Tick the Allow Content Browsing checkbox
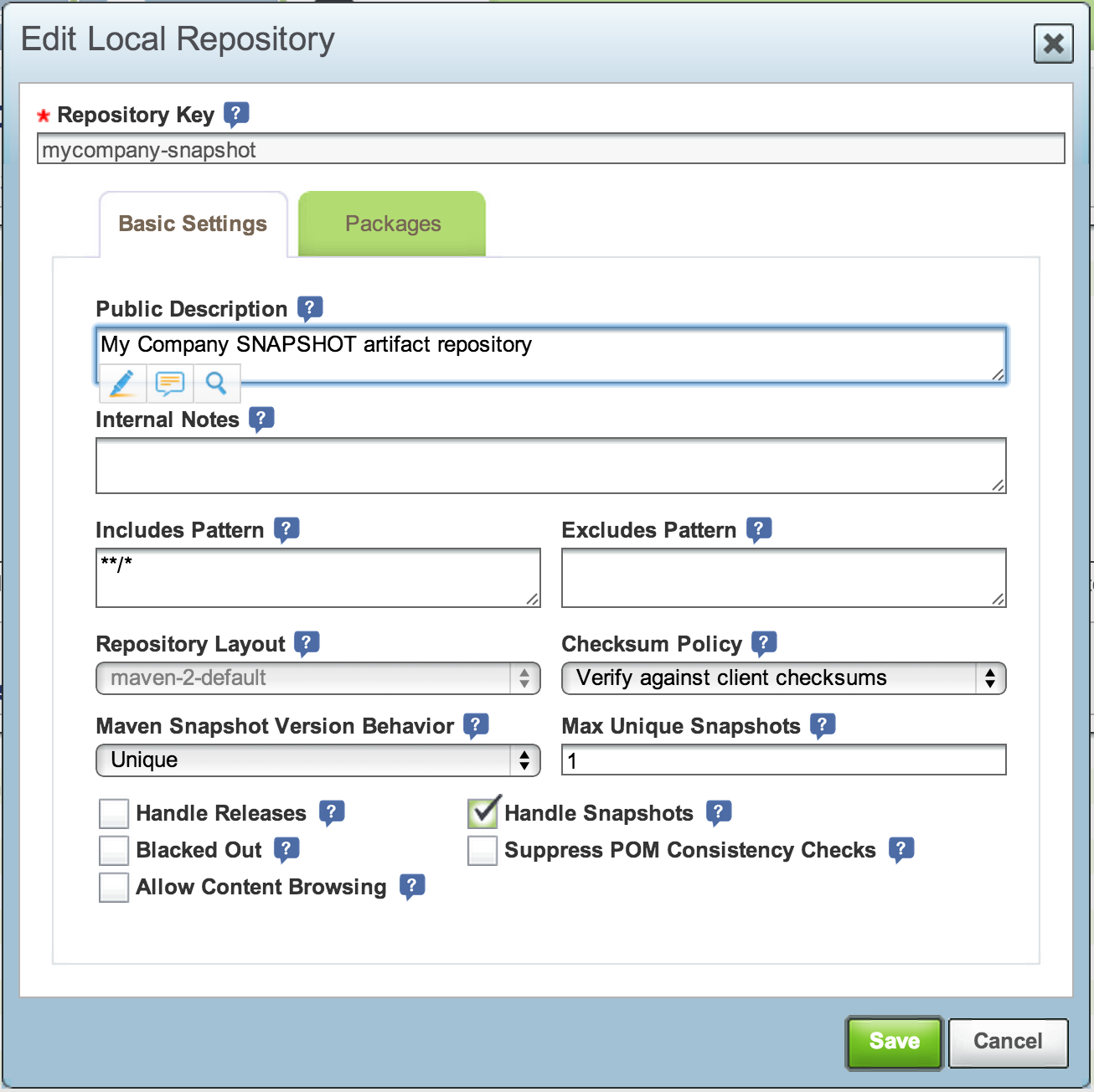Viewport: 1094px width, 1092px height. 114,887
